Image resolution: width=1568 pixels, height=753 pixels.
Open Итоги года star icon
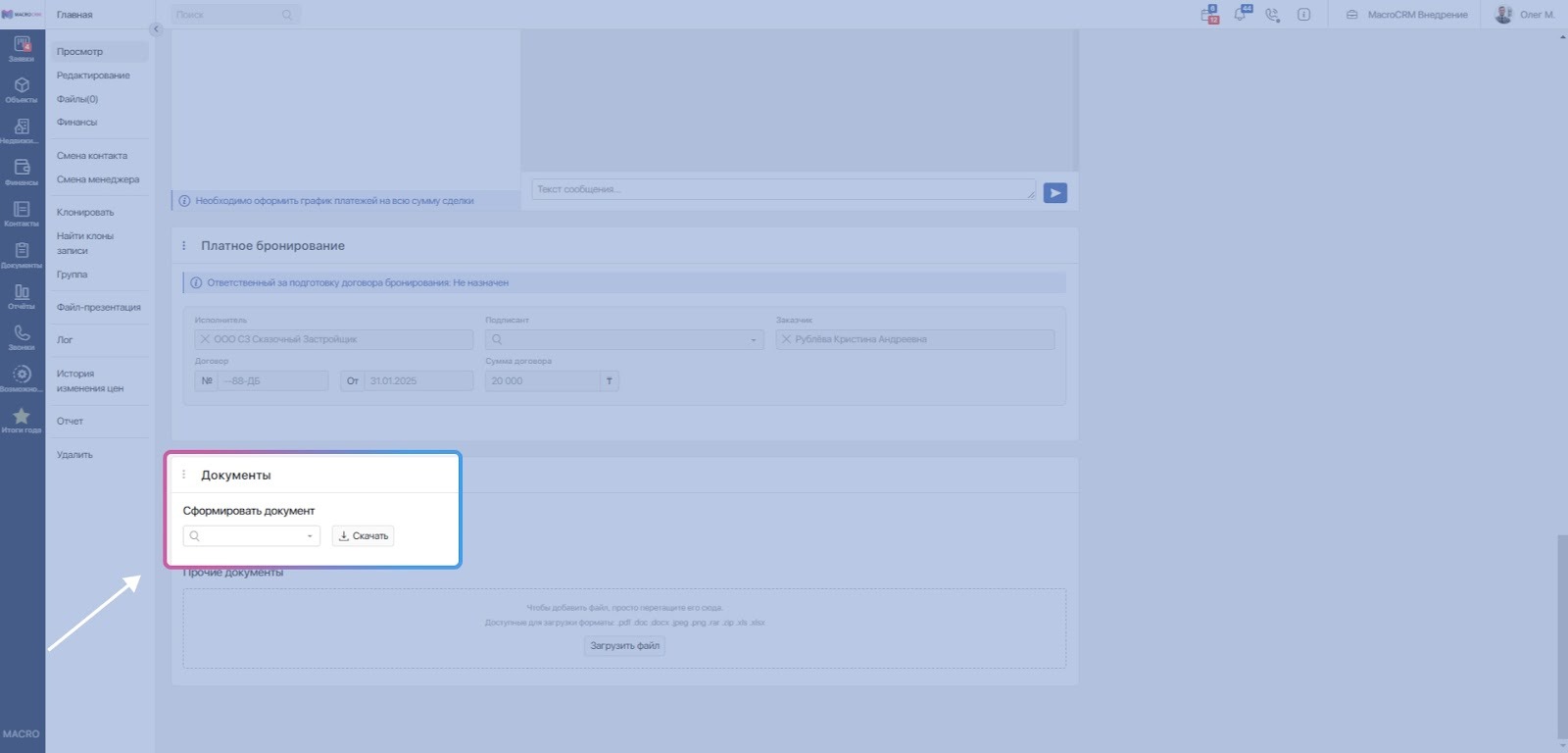tap(22, 420)
